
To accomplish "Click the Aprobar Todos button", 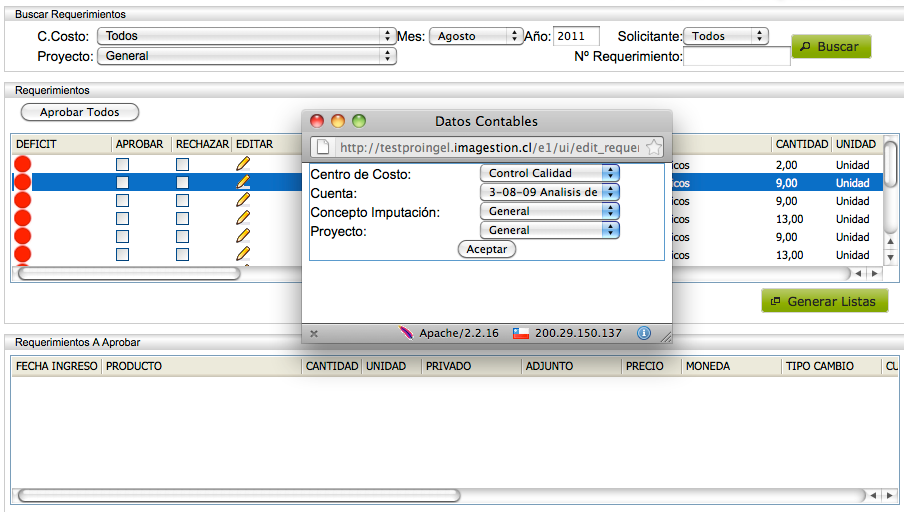I will [x=80, y=112].
